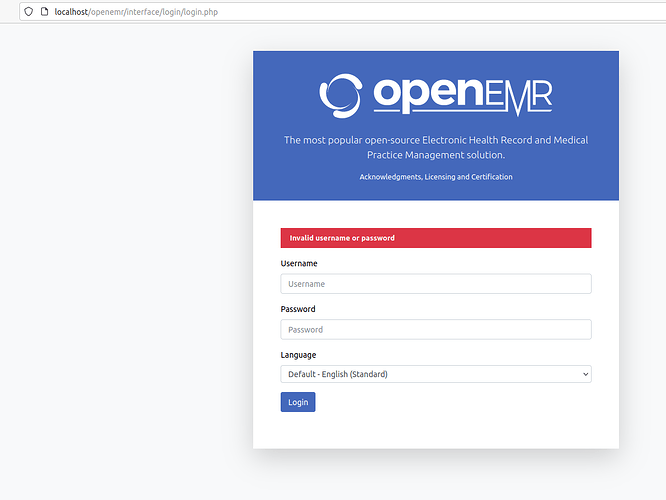The image size is (666, 500).
Task: Open Acknowledgments, Licensing and Certification link
Action: (436, 177)
